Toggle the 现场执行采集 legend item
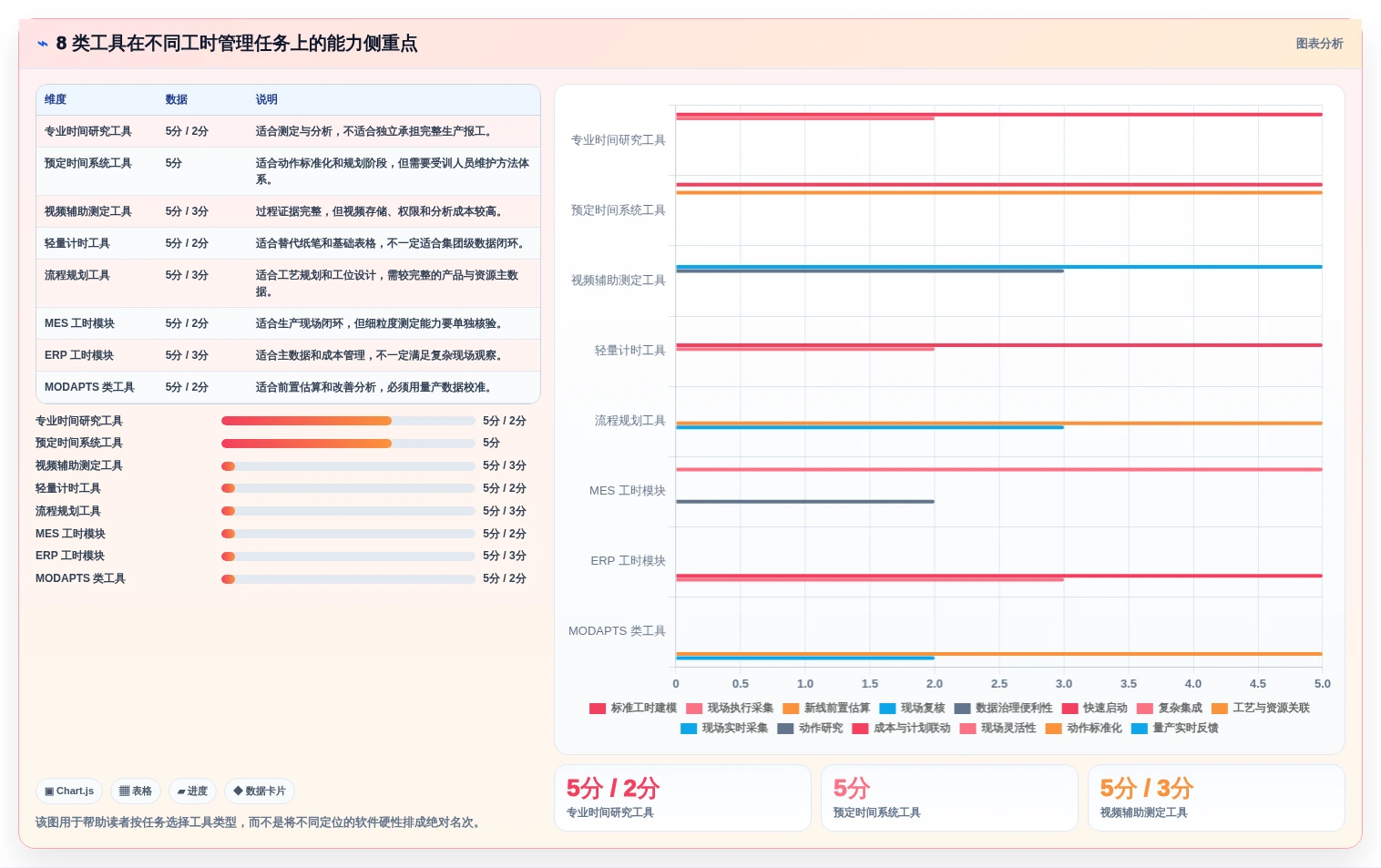This screenshot has height=868, width=1381. click(x=730, y=708)
